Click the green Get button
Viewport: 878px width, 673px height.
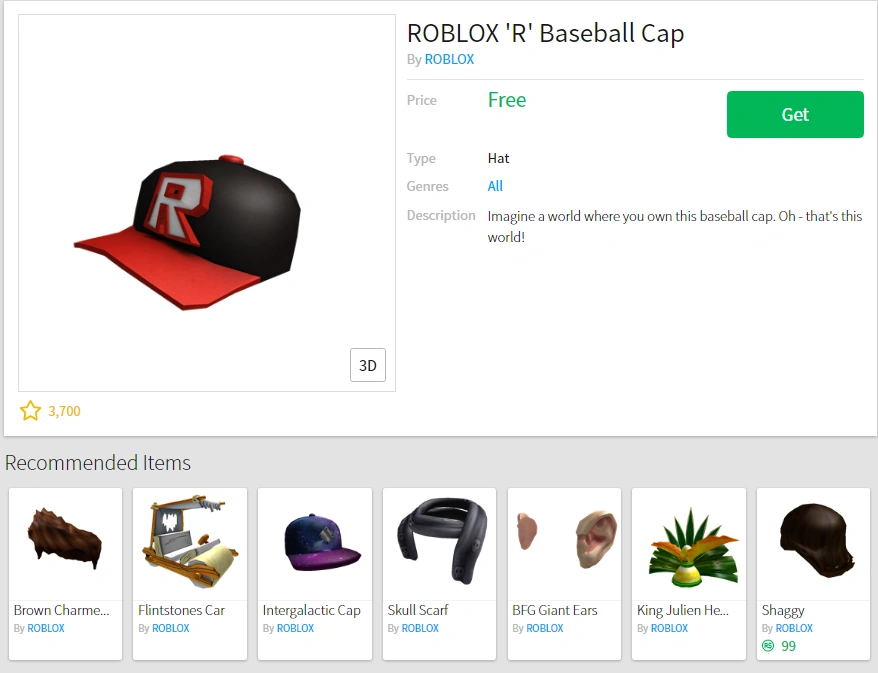tap(795, 114)
